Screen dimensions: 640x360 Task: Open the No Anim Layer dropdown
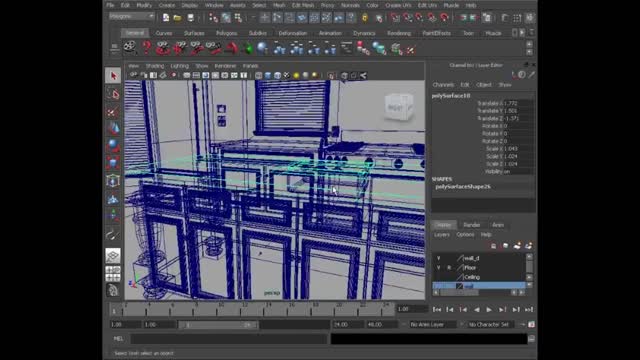click(432, 324)
